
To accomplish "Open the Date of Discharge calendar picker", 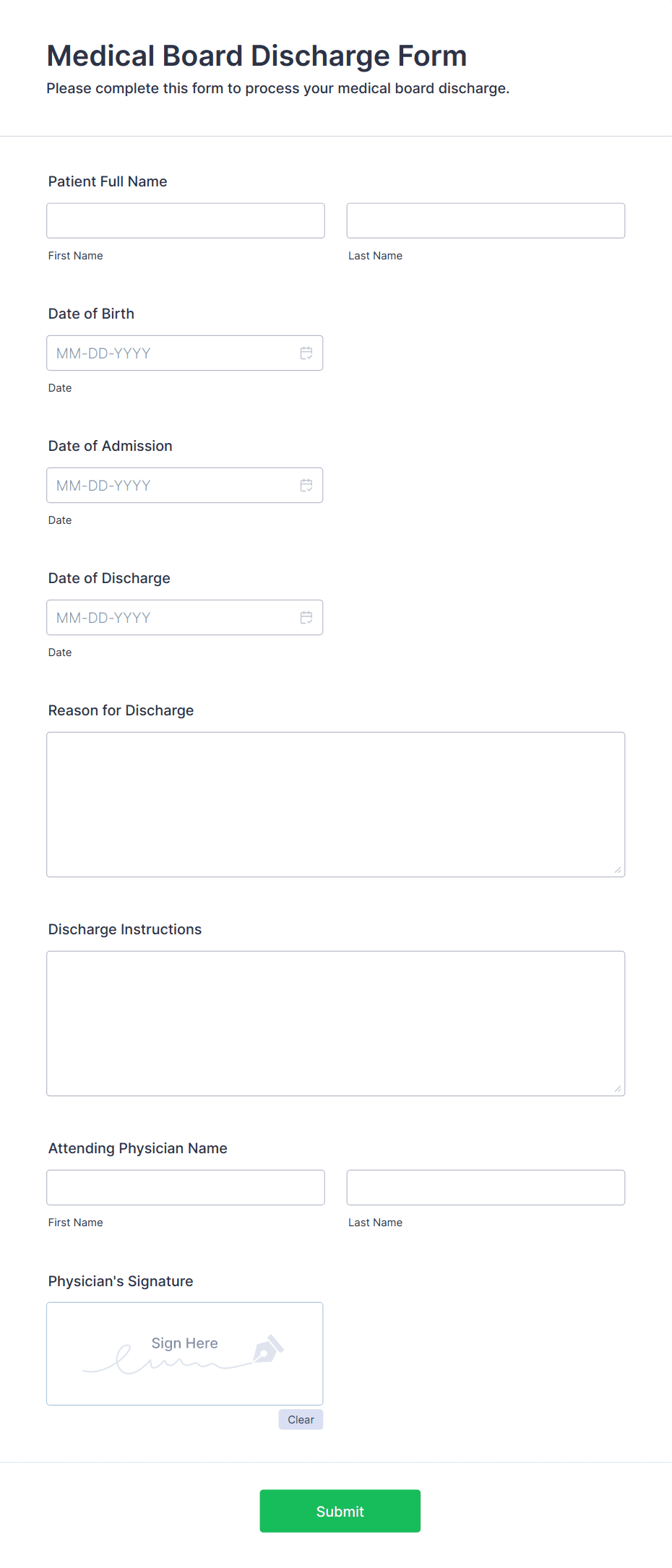I will [x=306, y=617].
